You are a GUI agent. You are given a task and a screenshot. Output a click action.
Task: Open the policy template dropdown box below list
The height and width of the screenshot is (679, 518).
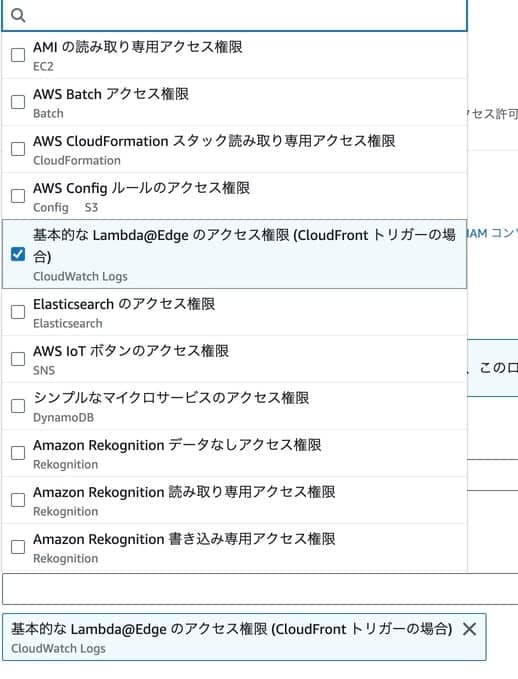coord(260,589)
